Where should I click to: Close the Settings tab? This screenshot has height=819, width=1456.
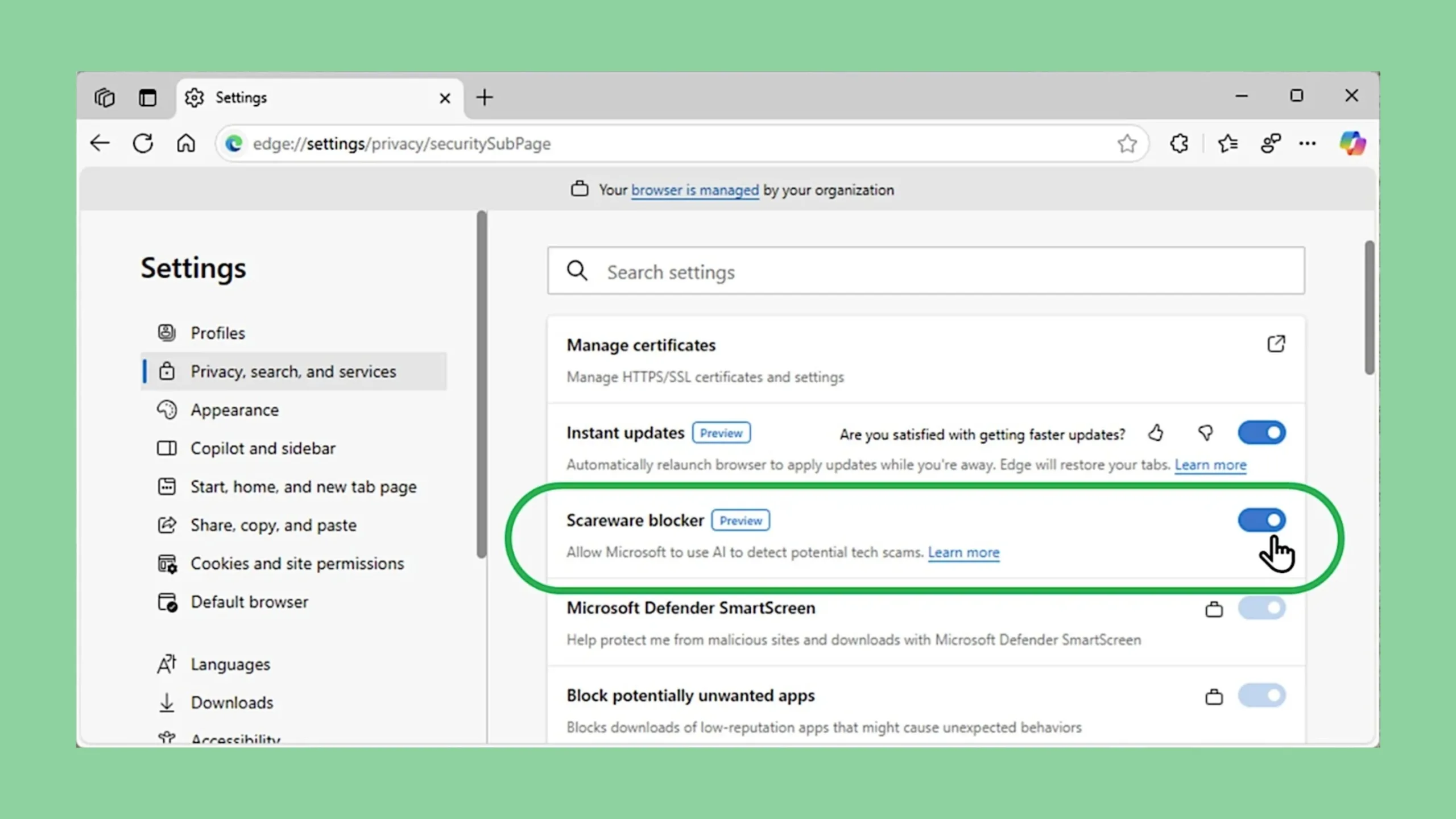pos(445,98)
